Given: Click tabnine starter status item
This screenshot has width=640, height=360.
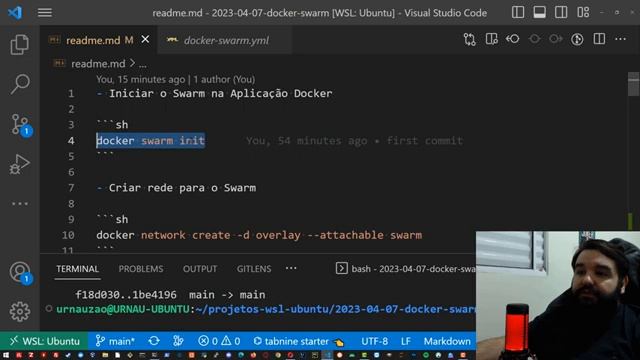Looking at the screenshot, I should [298, 341].
